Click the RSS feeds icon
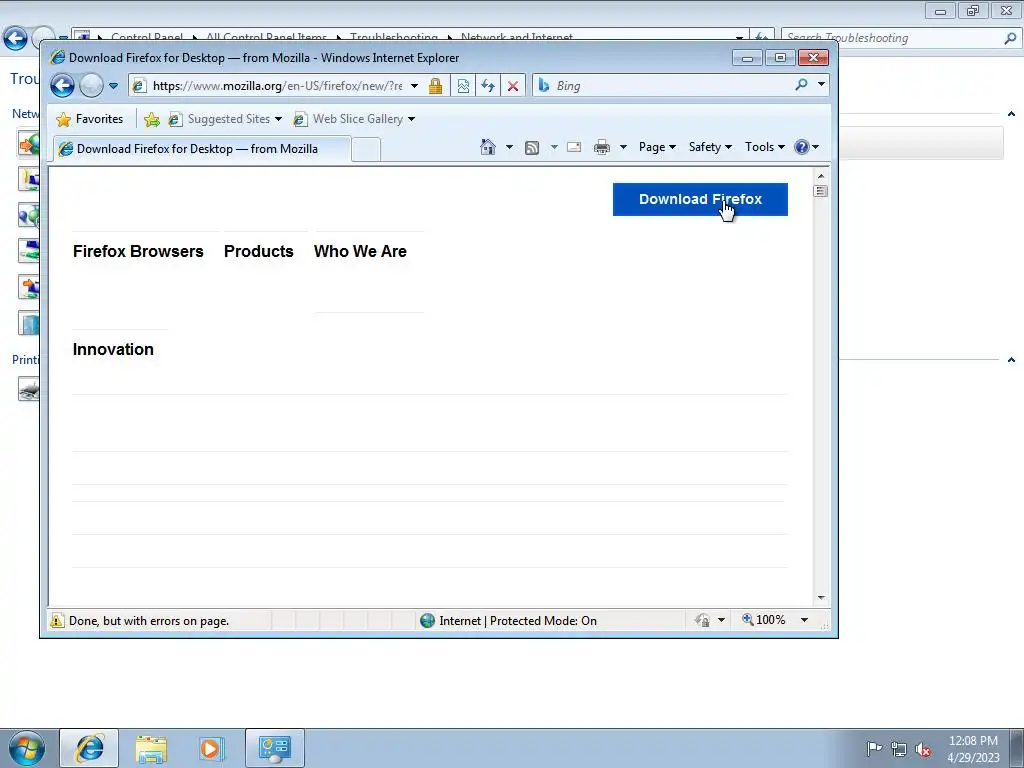 pos(532,148)
